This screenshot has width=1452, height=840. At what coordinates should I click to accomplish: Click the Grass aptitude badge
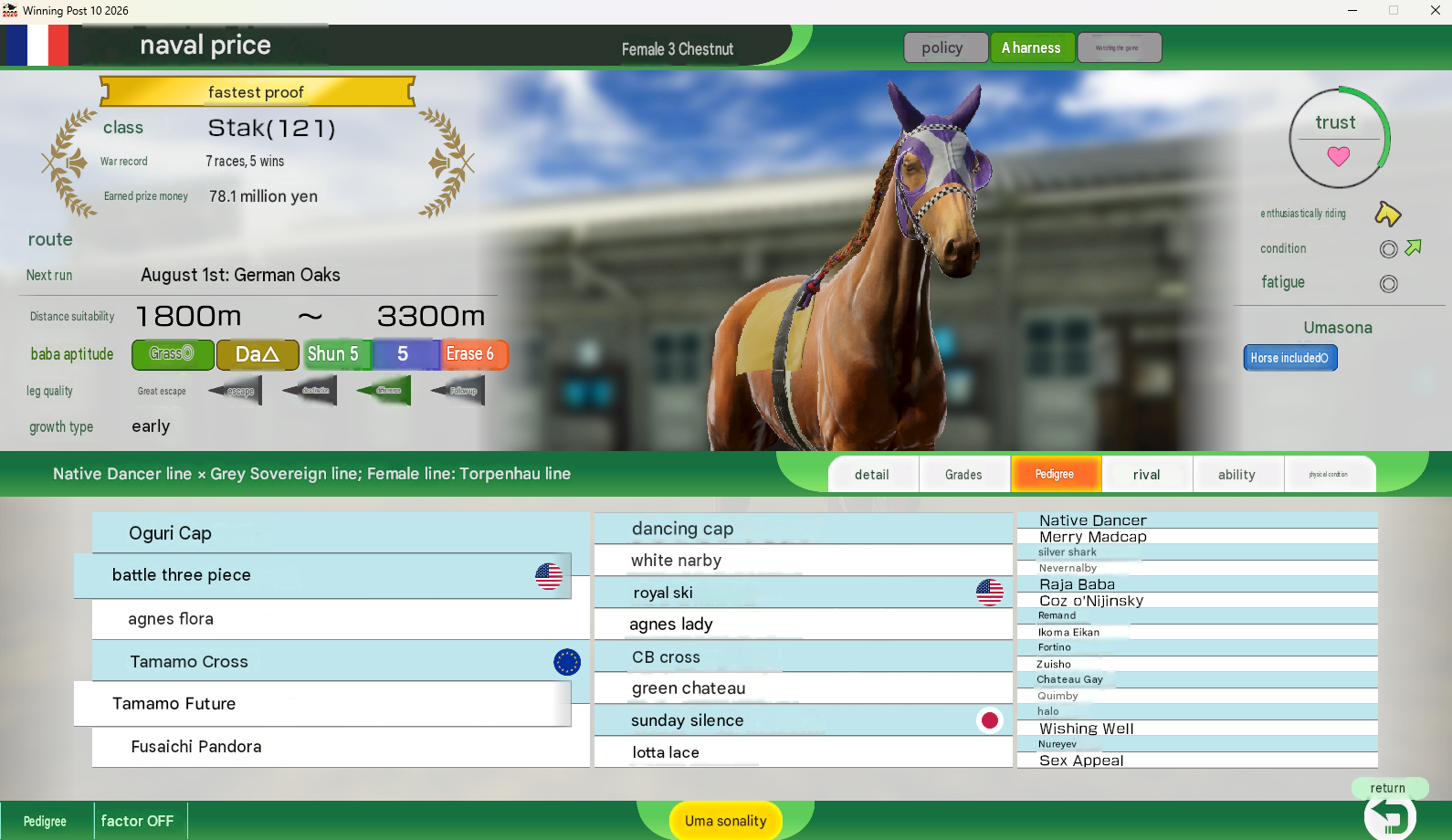173,354
